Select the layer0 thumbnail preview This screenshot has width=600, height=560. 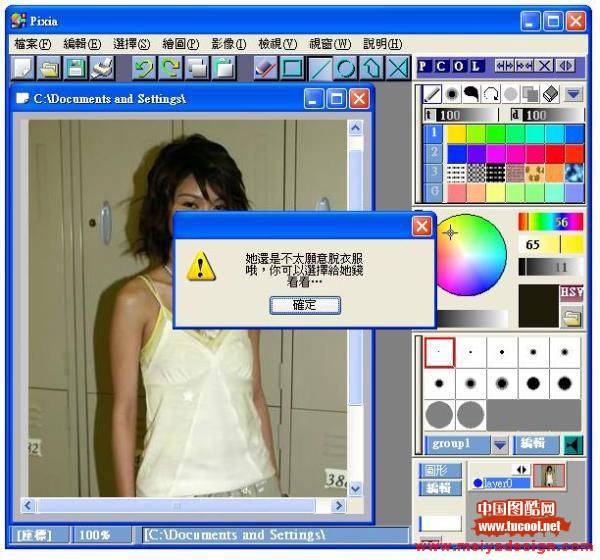[549, 475]
